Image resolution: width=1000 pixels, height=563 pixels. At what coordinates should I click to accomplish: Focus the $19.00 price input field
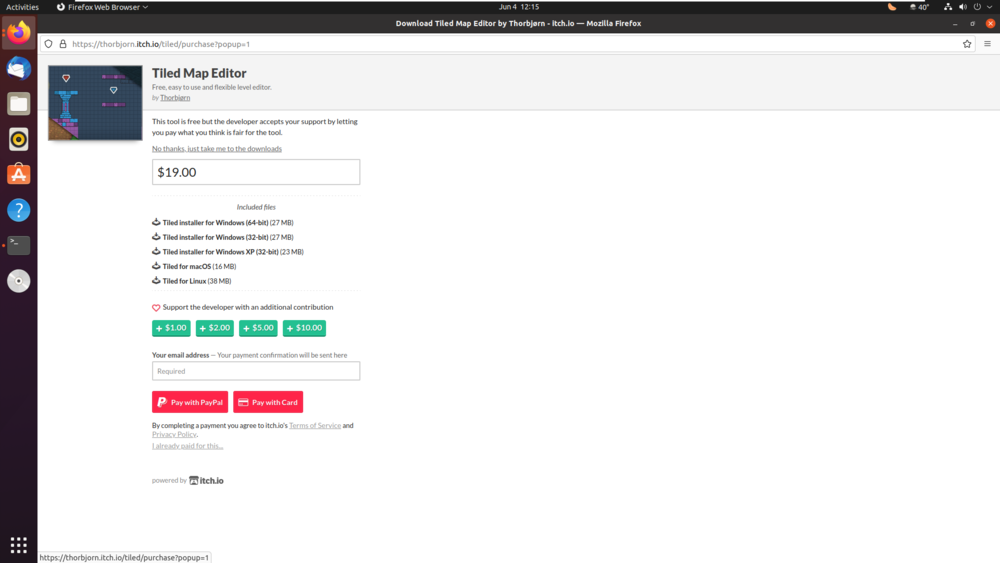pos(256,172)
